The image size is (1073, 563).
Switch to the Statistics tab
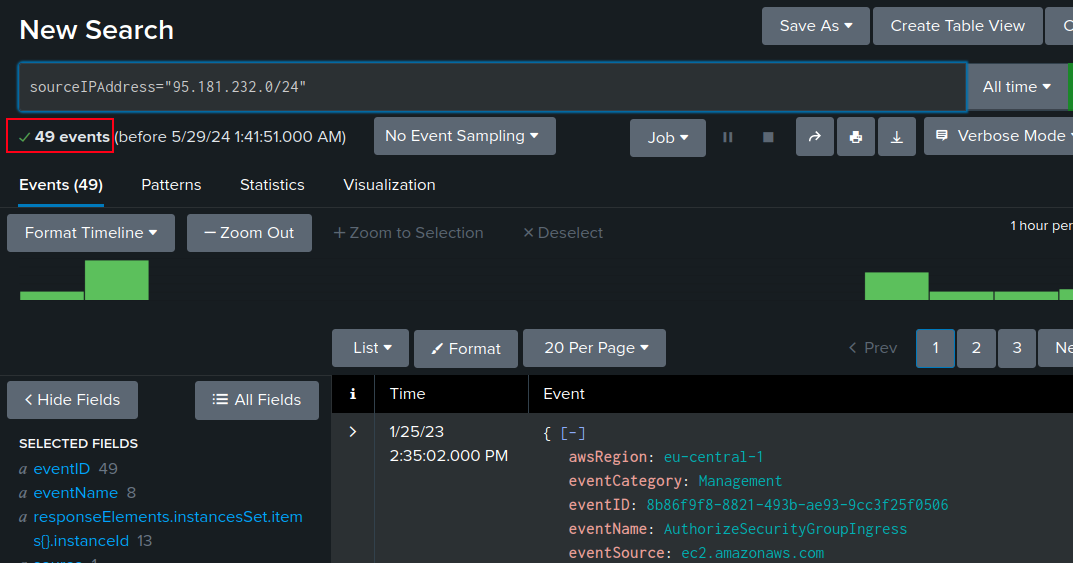coord(272,185)
